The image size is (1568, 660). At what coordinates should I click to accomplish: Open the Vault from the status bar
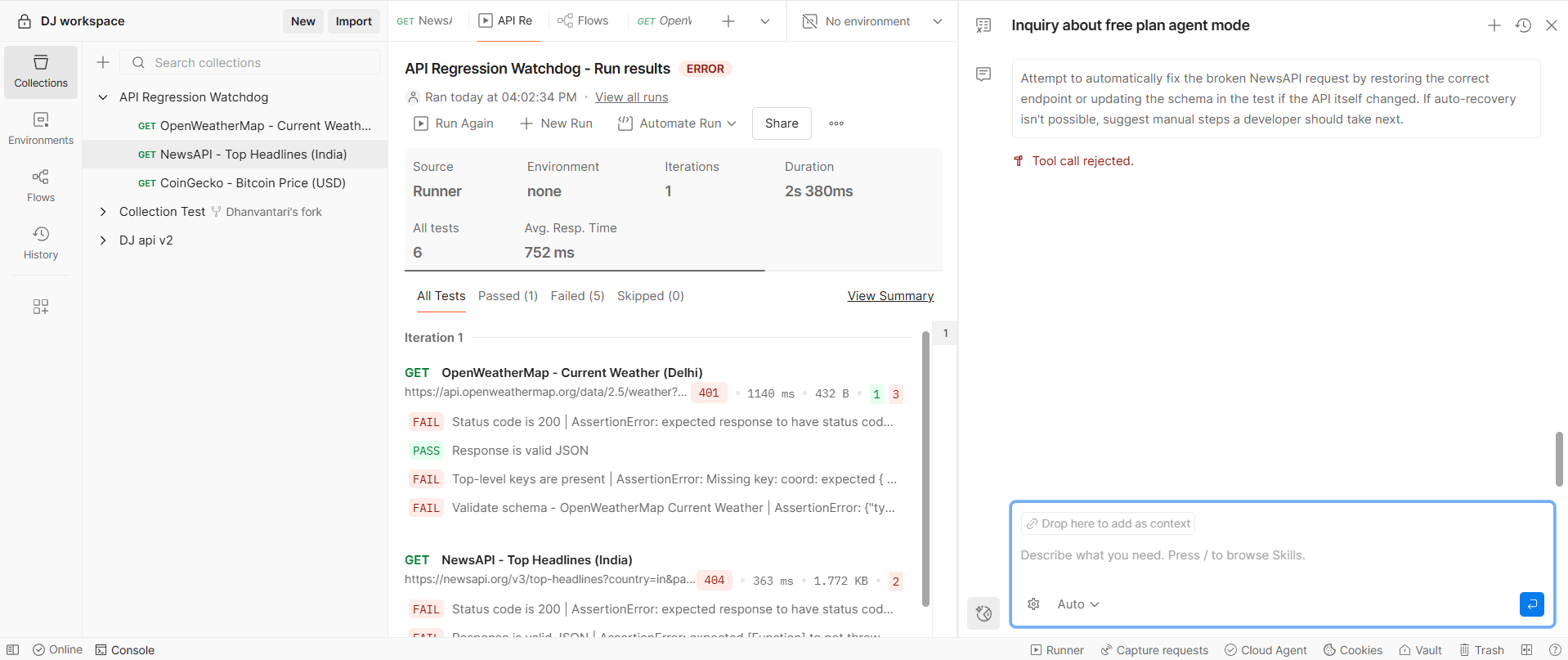(x=1421, y=650)
